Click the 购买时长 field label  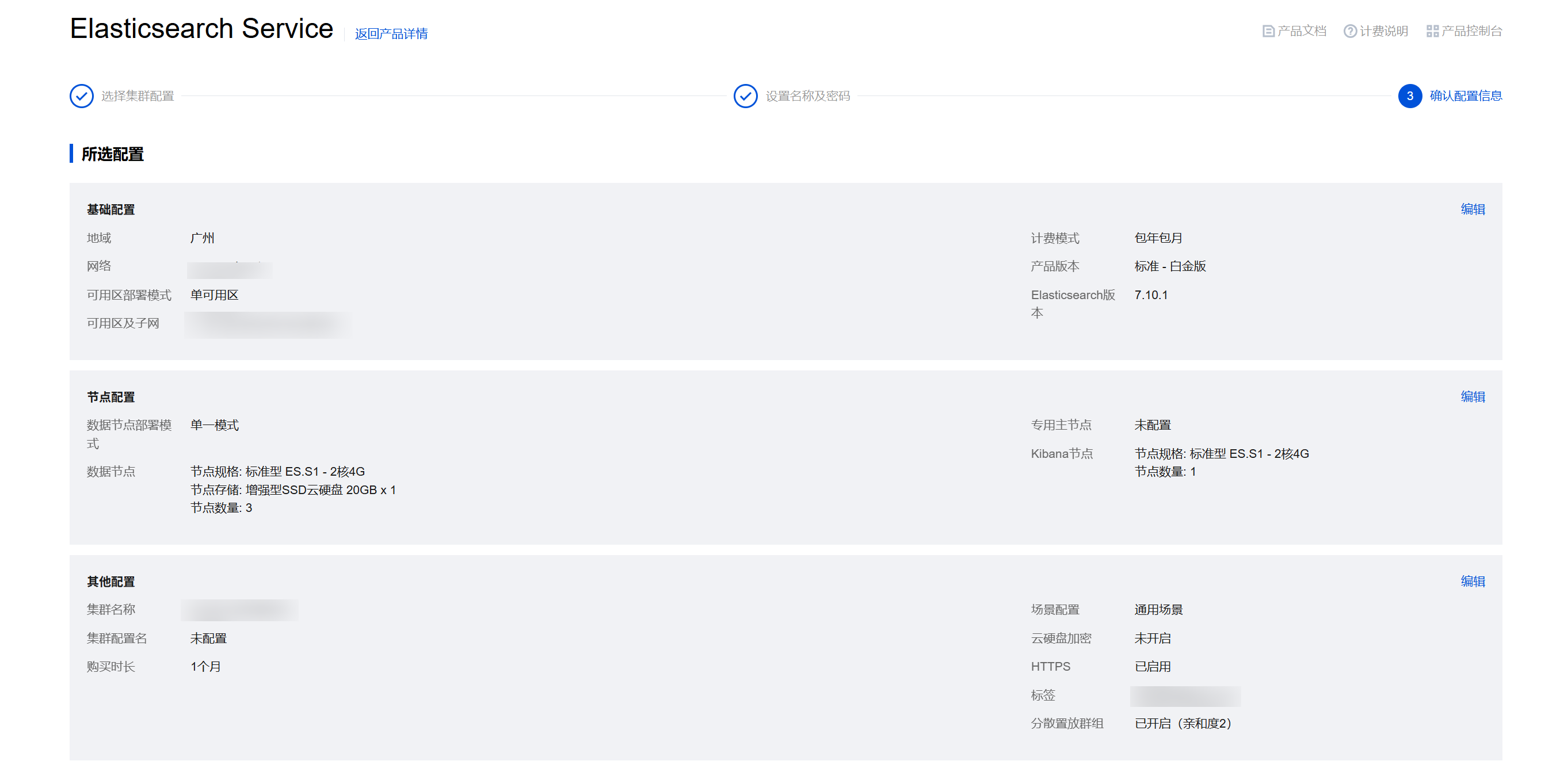tap(111, 667)
